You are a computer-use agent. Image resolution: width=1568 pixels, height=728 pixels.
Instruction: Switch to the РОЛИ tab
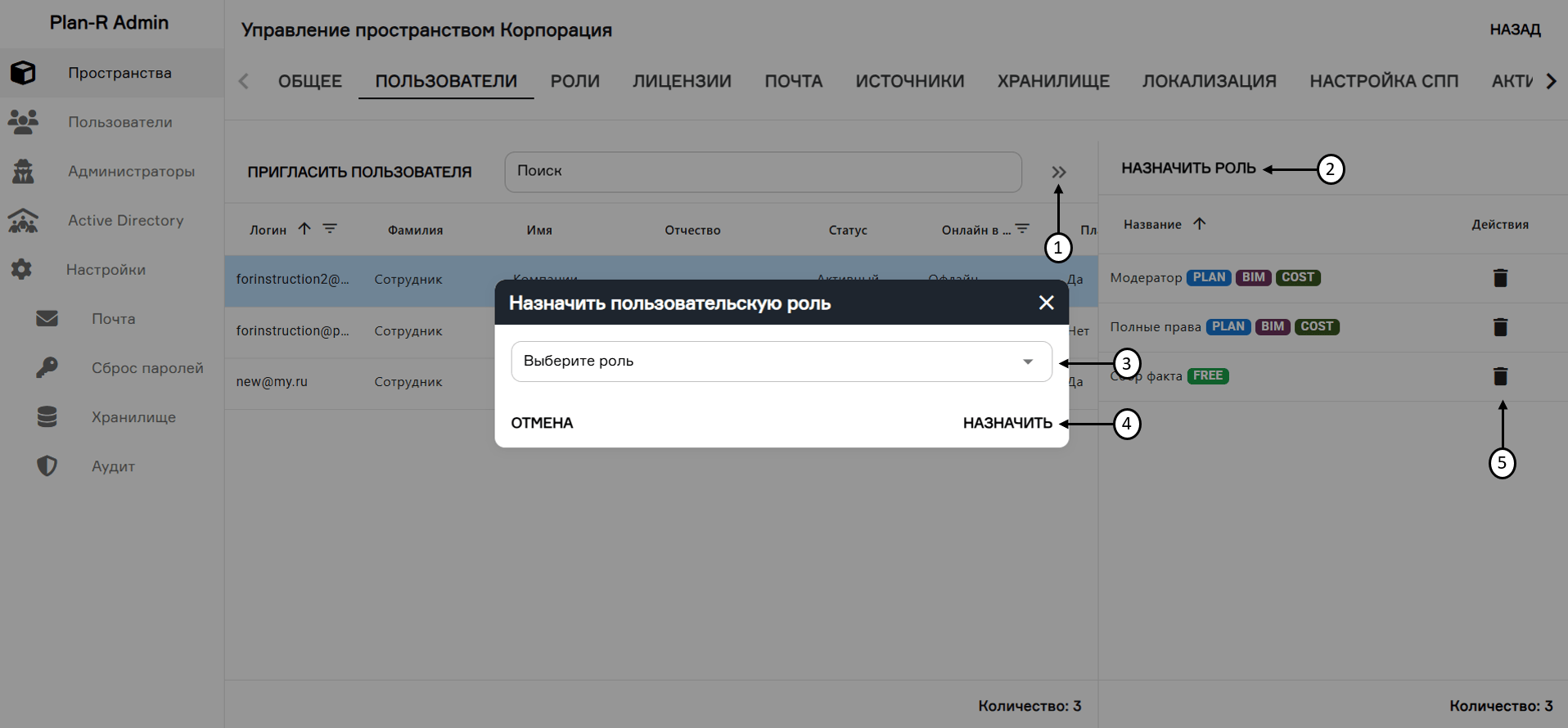pos(574,81)
